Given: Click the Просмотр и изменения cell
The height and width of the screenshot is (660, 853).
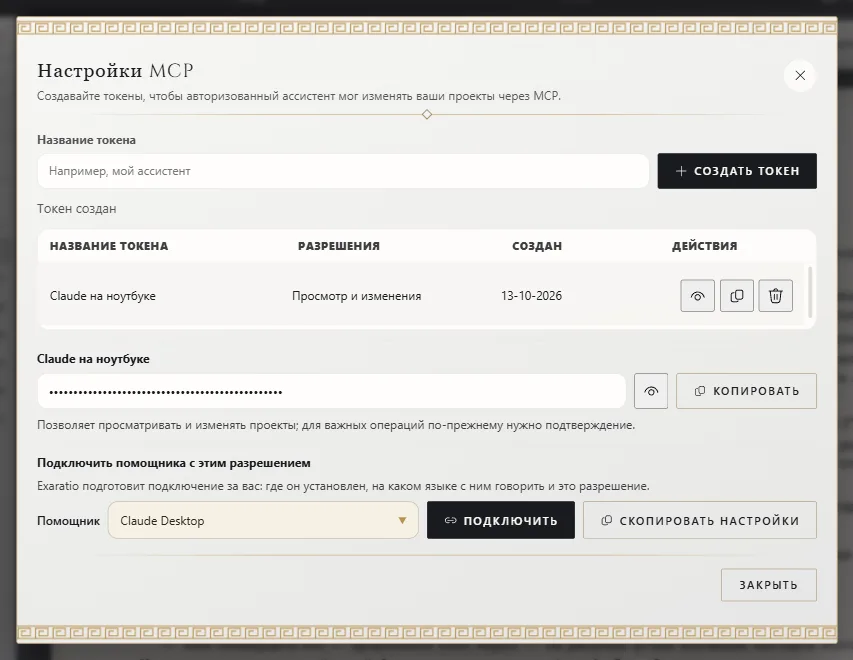Looking at the screenshot, I should tap(356, 296).
